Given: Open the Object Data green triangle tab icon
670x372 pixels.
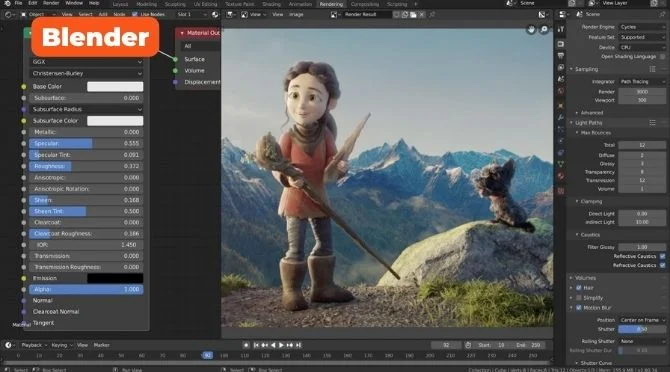Looking at the screenshot, I should click(561, 164).
